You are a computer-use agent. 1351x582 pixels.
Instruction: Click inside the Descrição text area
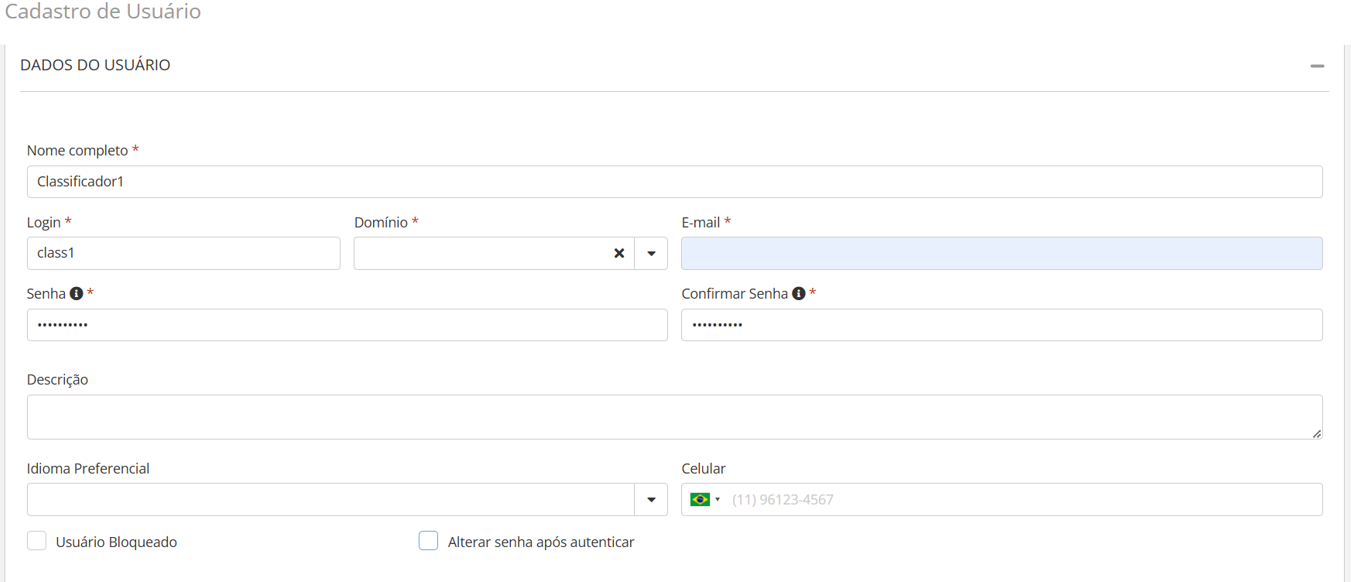tap(674, 417)
